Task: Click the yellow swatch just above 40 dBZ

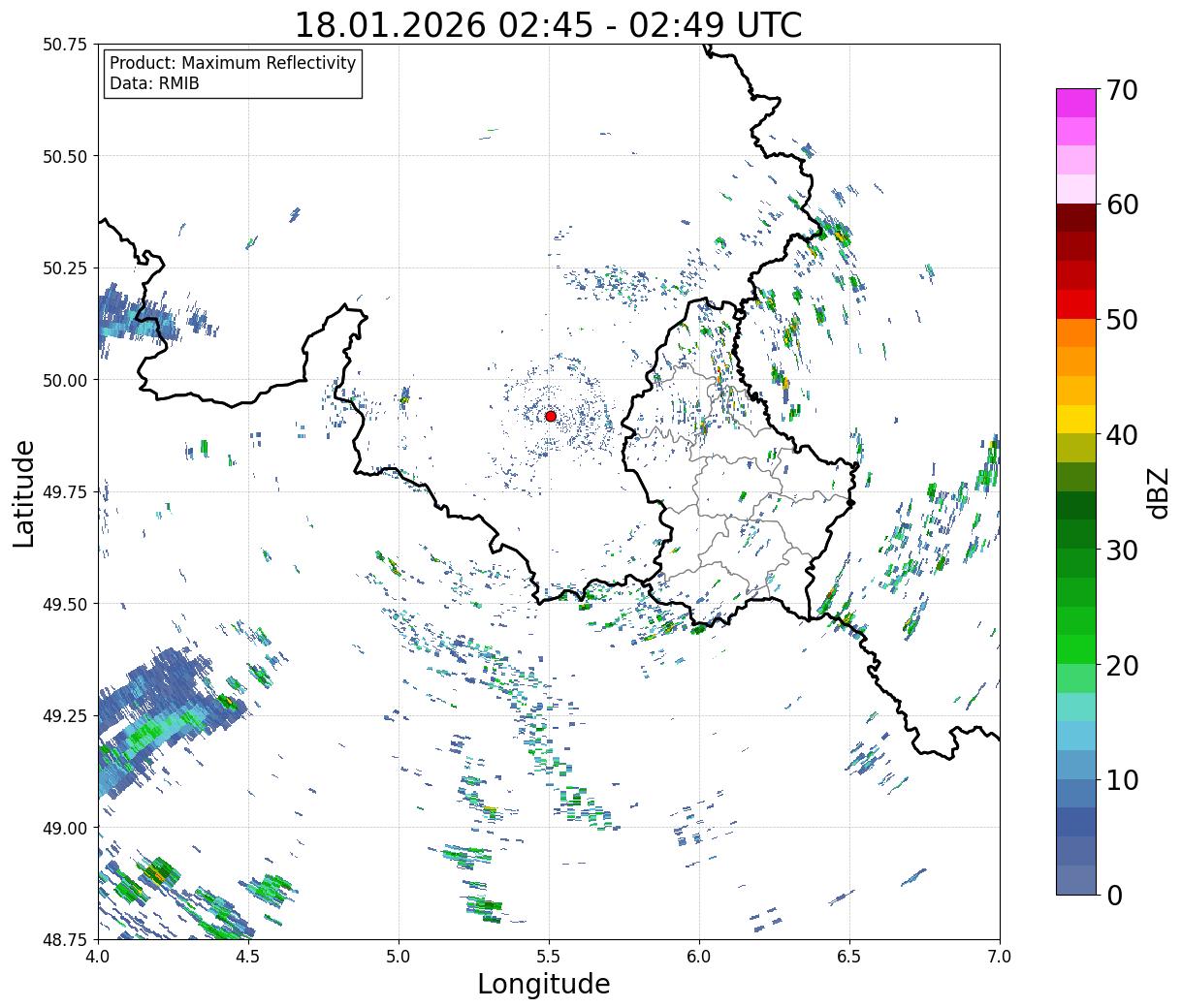Action: point(1076,419)
